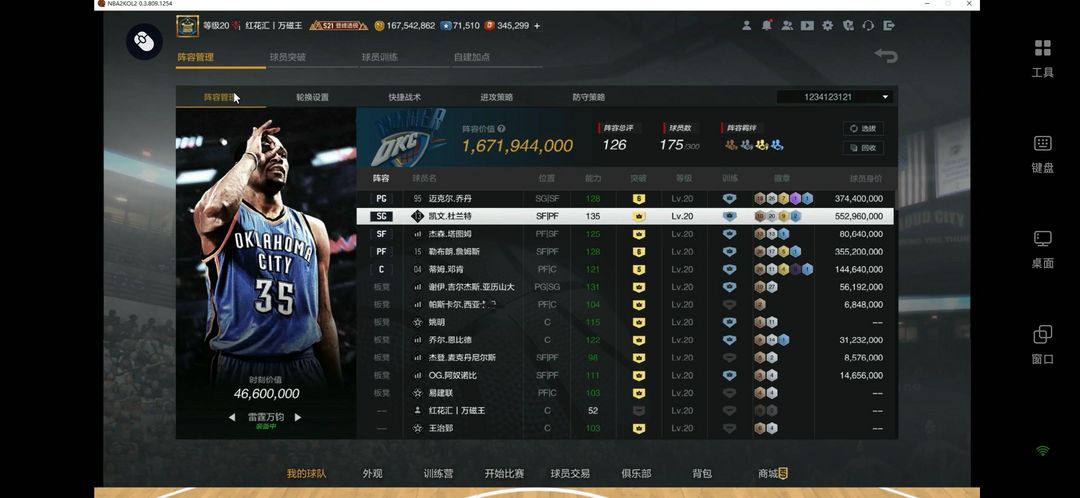Screen dimensions: 1080x498
Task: Switch to 球员训练 tab
Action: coord(380,57)
